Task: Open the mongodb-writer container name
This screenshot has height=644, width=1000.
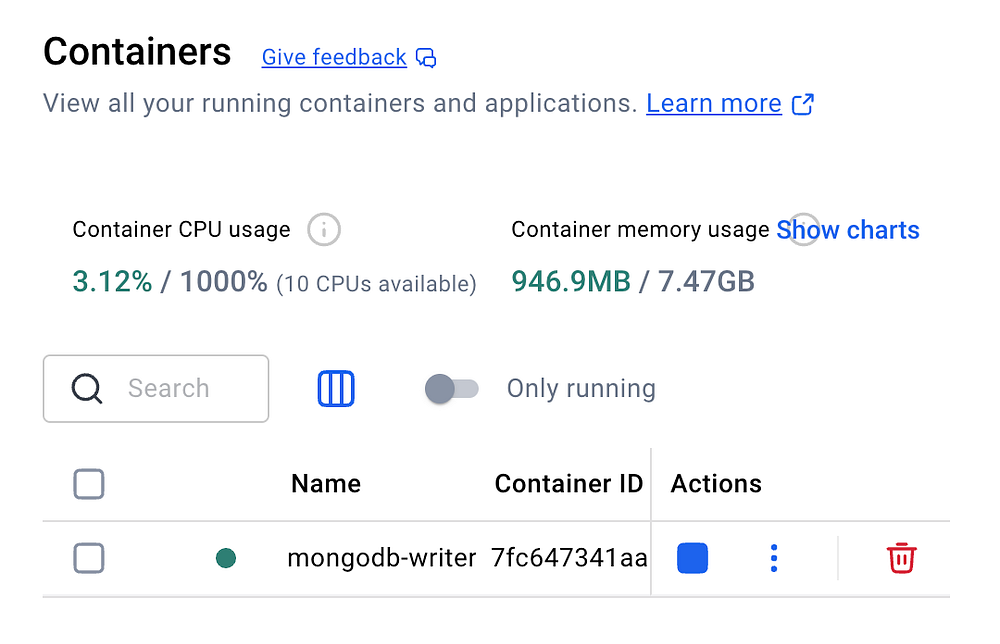Action: pyautogui.click(x=381, y=558)
